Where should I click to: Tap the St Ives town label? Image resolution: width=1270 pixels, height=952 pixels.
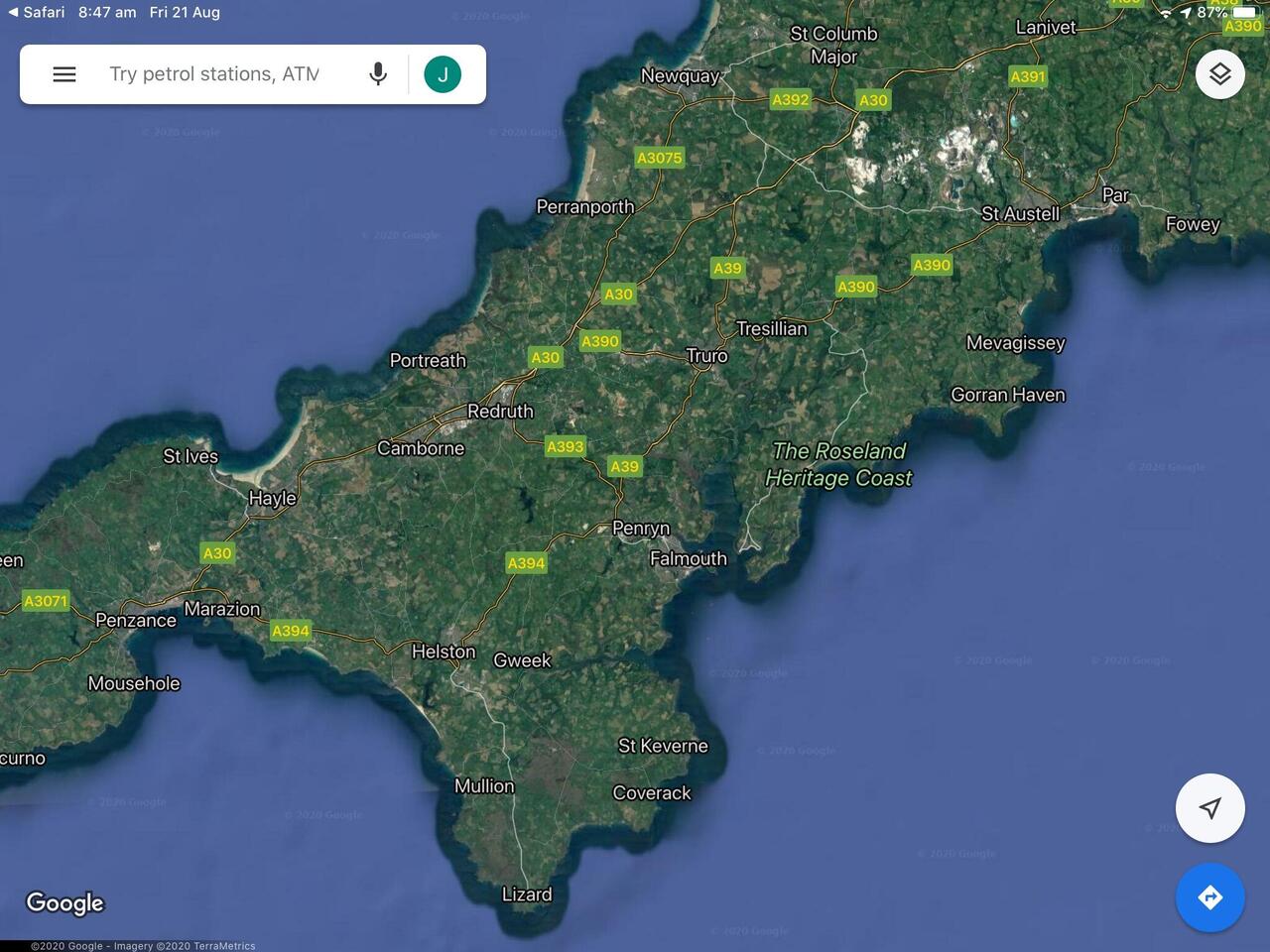(x=190, y=456)
